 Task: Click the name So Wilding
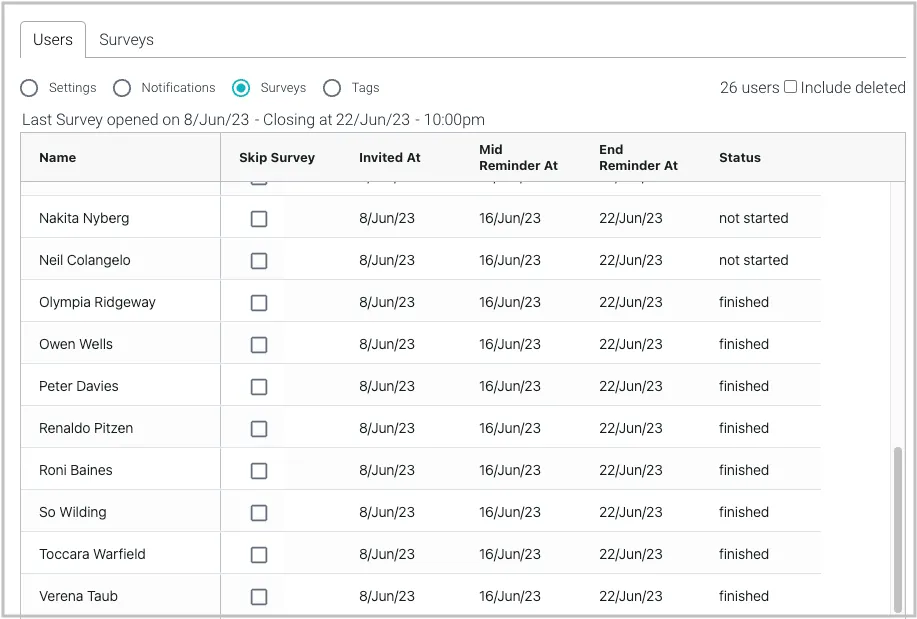pos(73,513)
